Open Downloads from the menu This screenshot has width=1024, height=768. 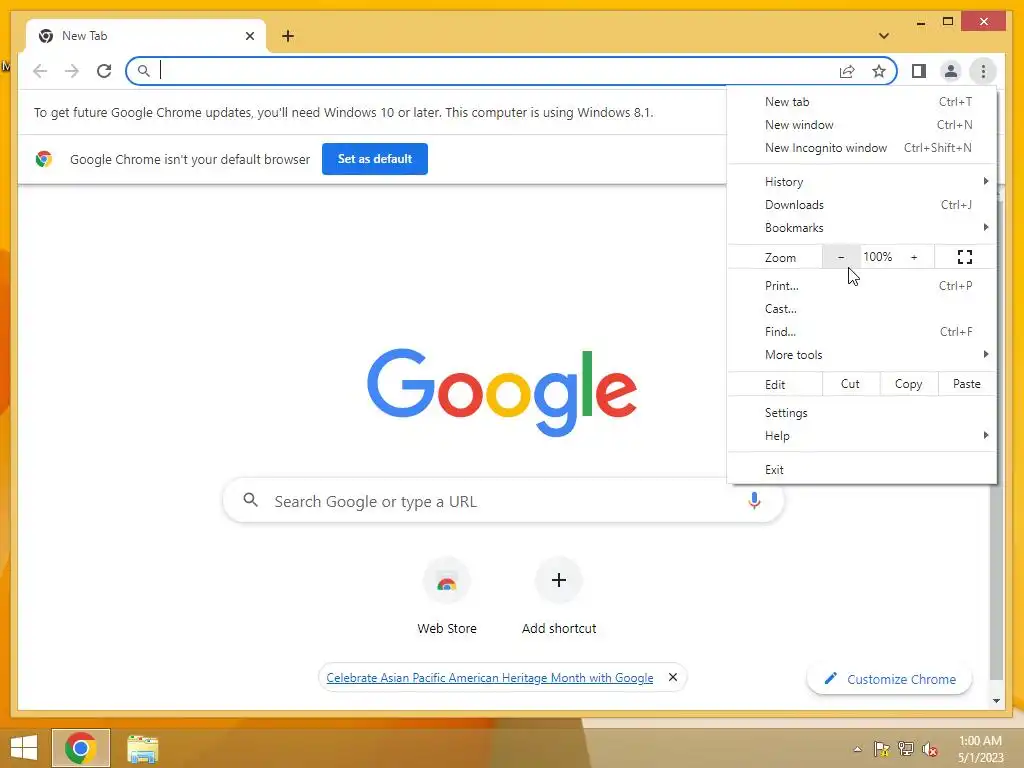point(862,204)
